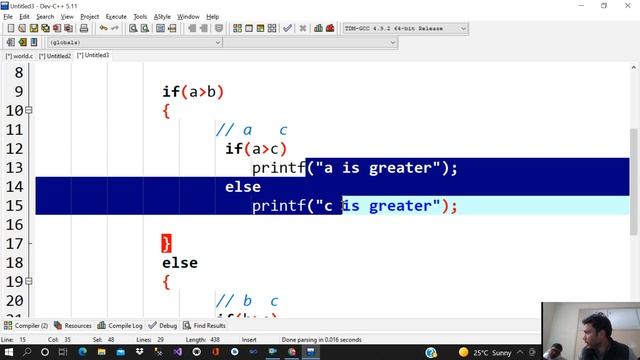This screenshot has width=640, height=360.
Task: Open the Compile Log bottom panel tab
Action: coord(120,325)
